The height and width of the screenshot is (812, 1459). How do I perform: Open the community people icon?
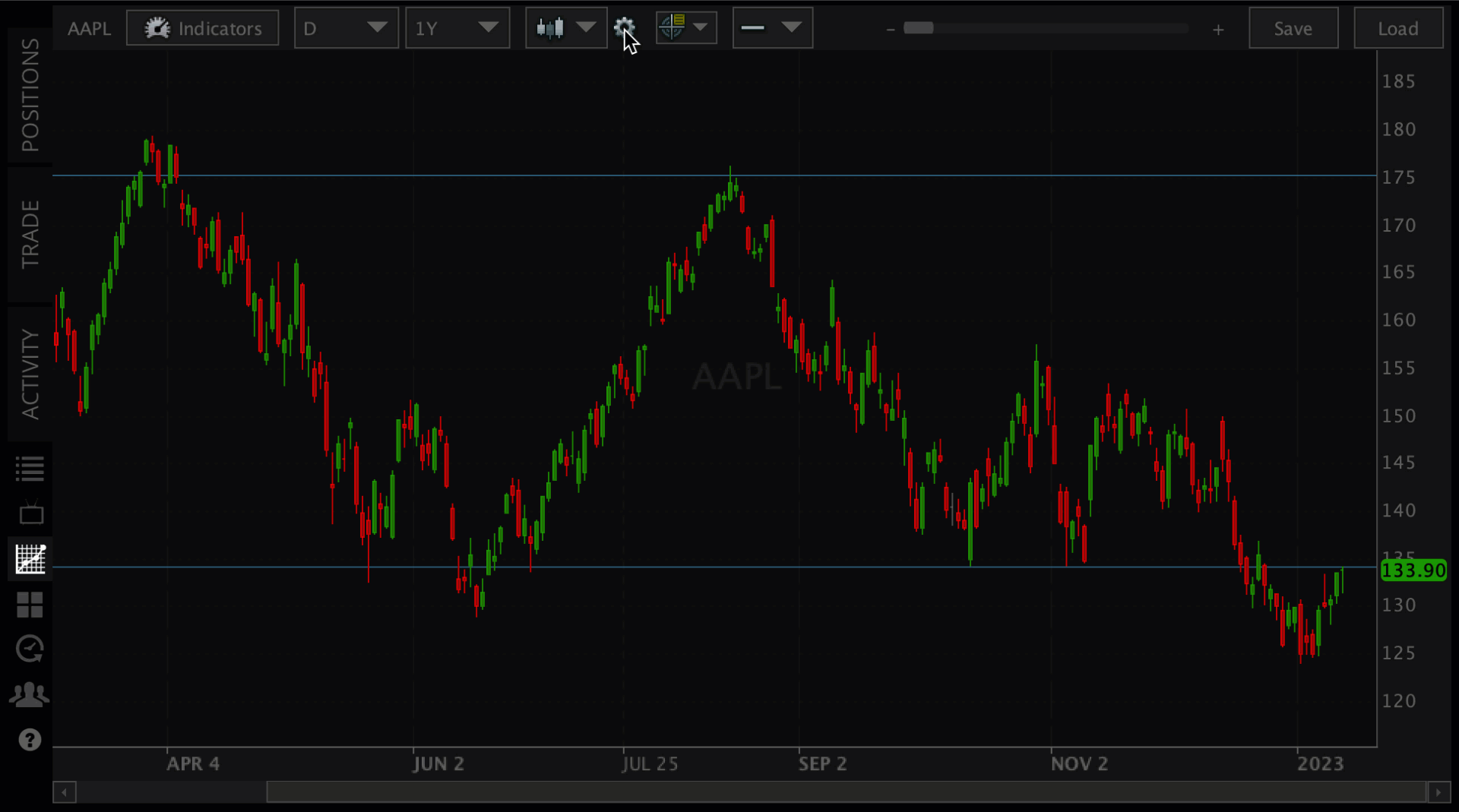30,694
